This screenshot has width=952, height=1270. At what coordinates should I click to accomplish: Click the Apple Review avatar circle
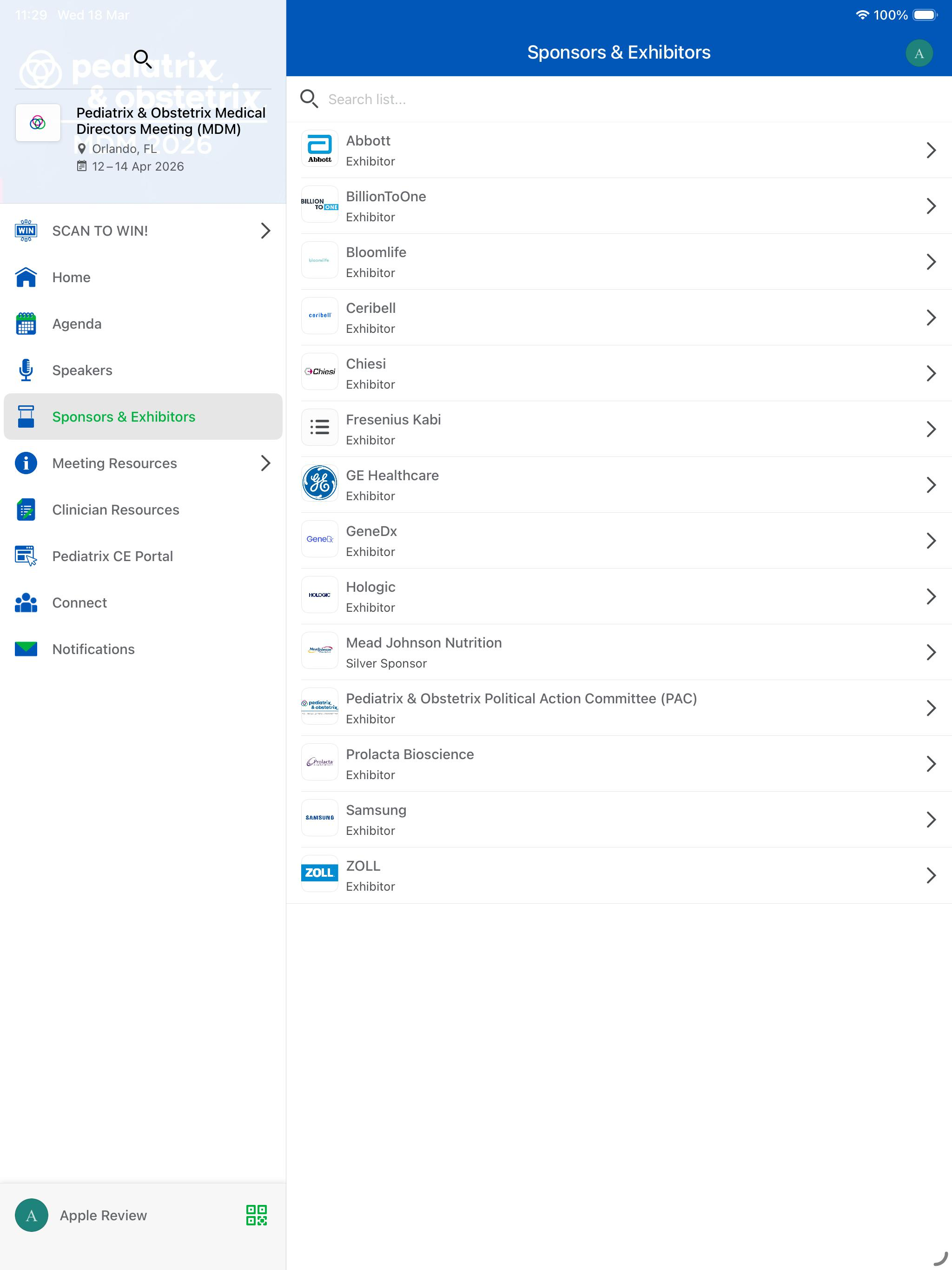(32, 1216)
